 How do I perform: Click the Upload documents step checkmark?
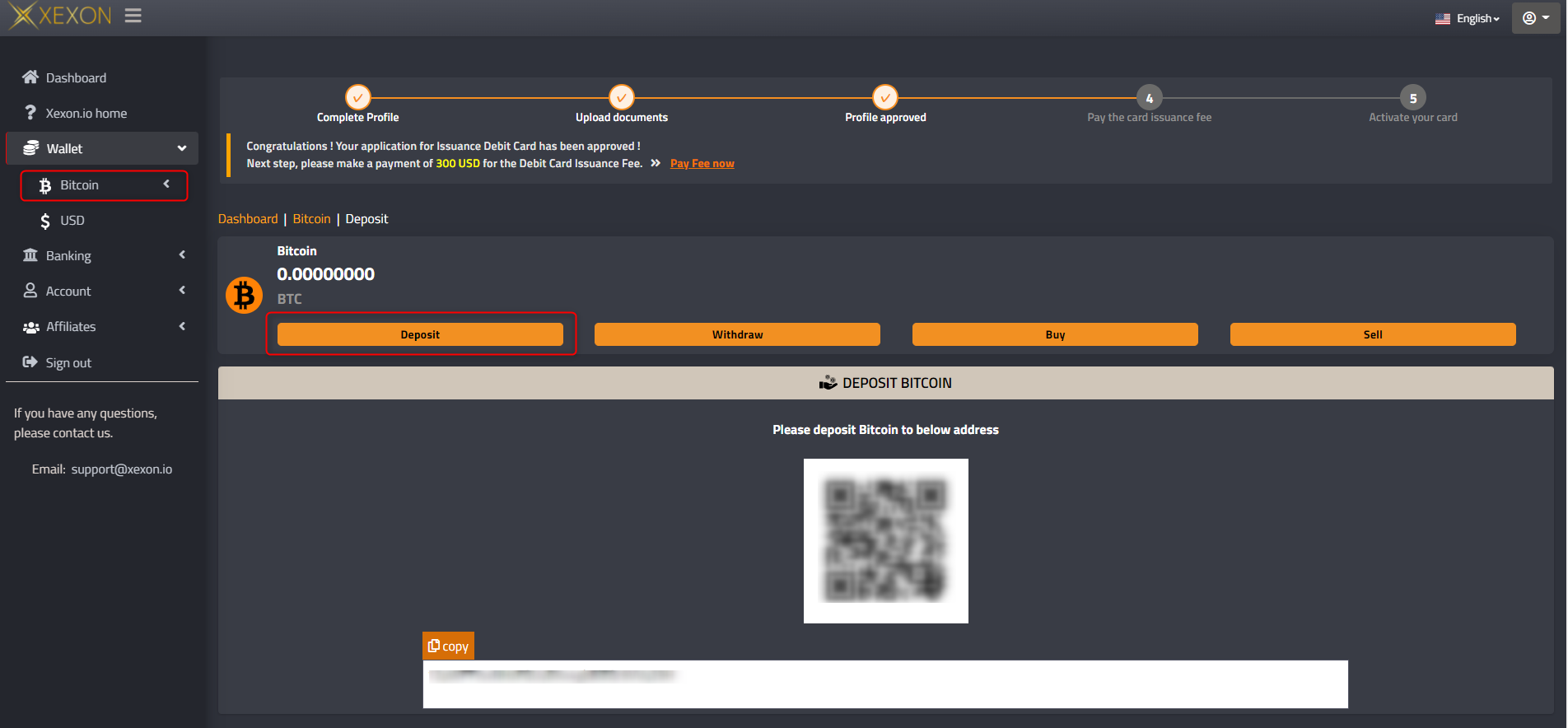(x=622, y=97)
